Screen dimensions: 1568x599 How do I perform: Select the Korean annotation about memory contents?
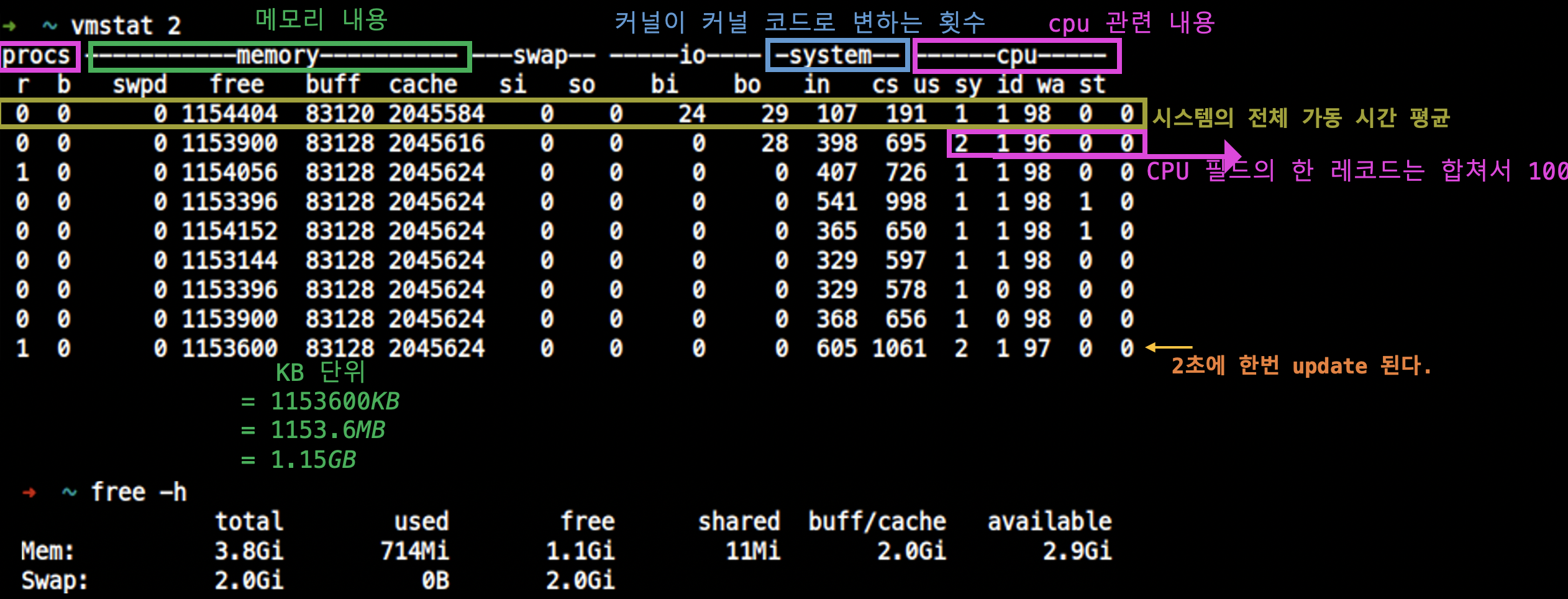tap(320, 20)
